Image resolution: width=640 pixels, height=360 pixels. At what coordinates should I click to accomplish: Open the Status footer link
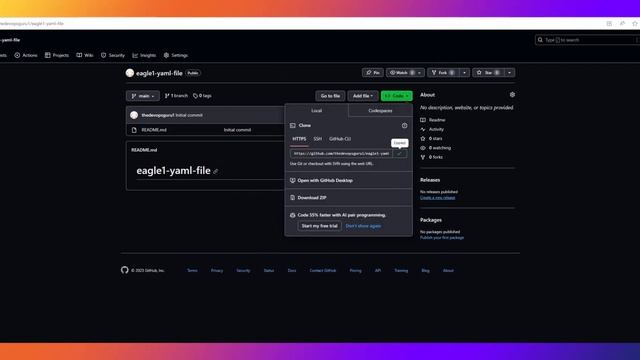[x=269, y=271]
